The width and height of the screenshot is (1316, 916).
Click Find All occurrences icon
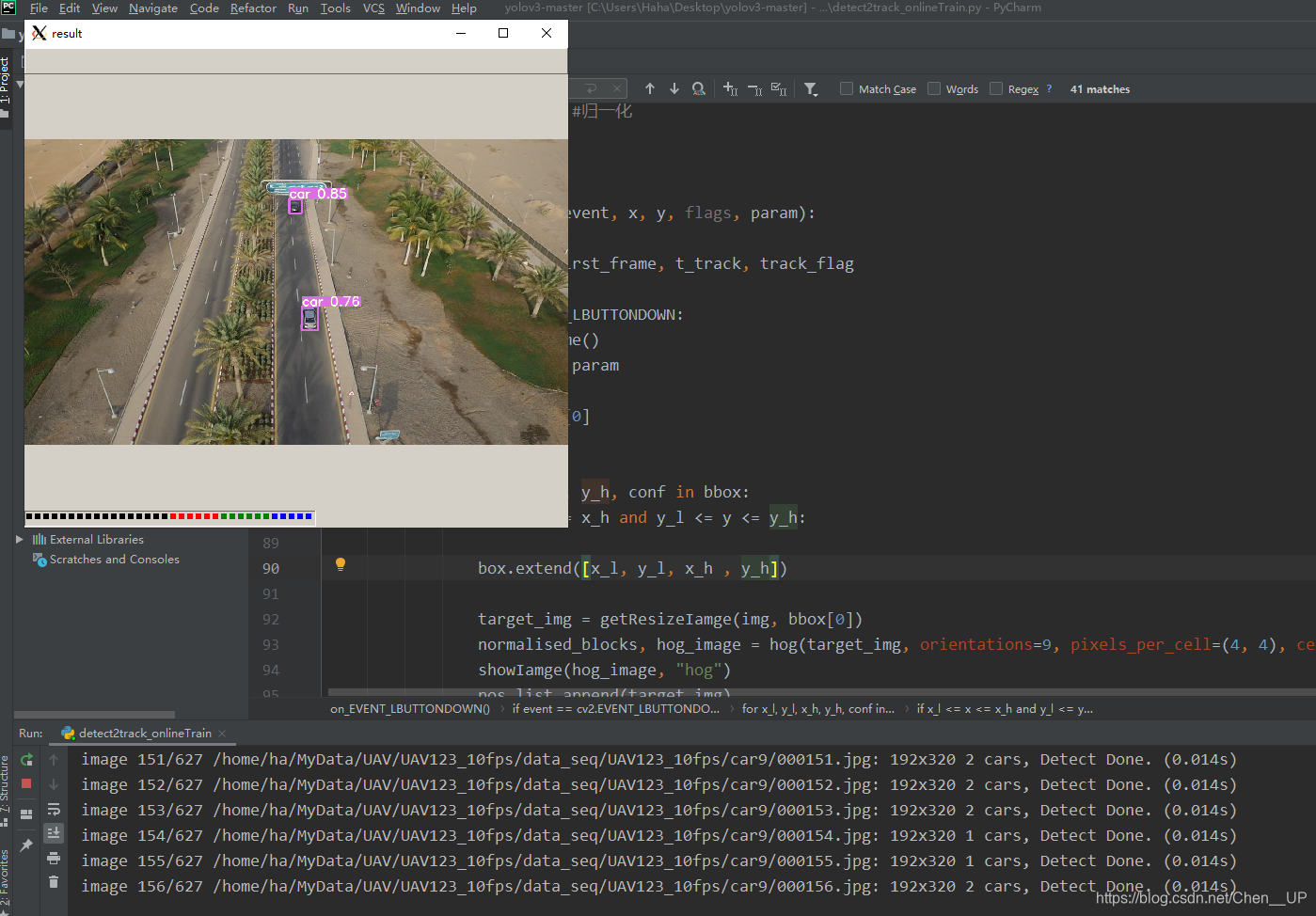699,88
